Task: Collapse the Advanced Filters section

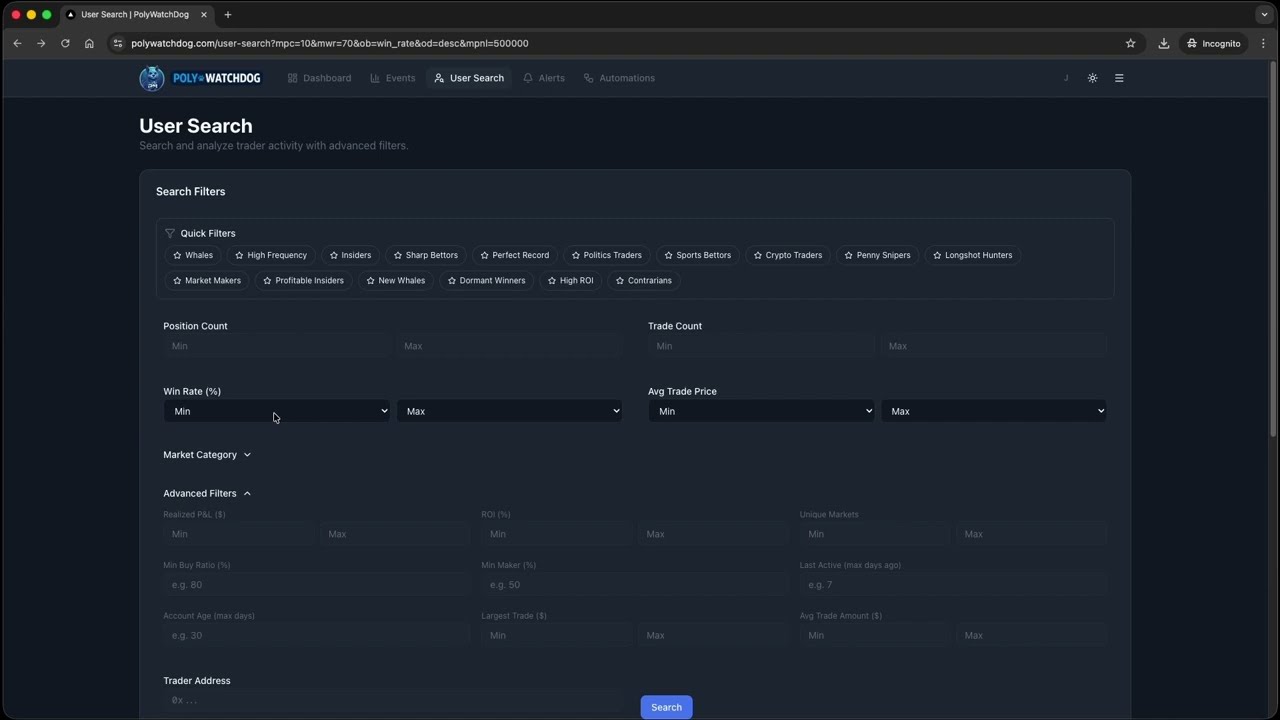Action: (207, 493)
